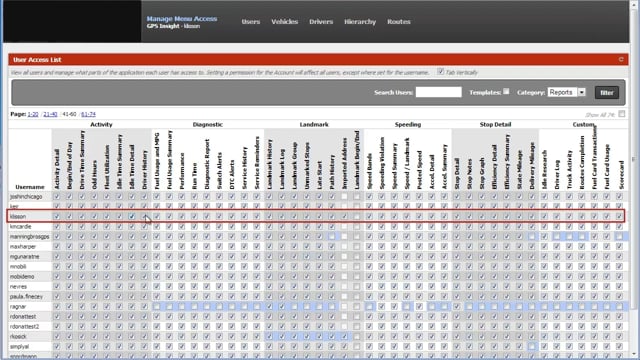This screenshot has width=640, height=360.
Task: Click the Diagnostic group header
Action: (208, 124)
